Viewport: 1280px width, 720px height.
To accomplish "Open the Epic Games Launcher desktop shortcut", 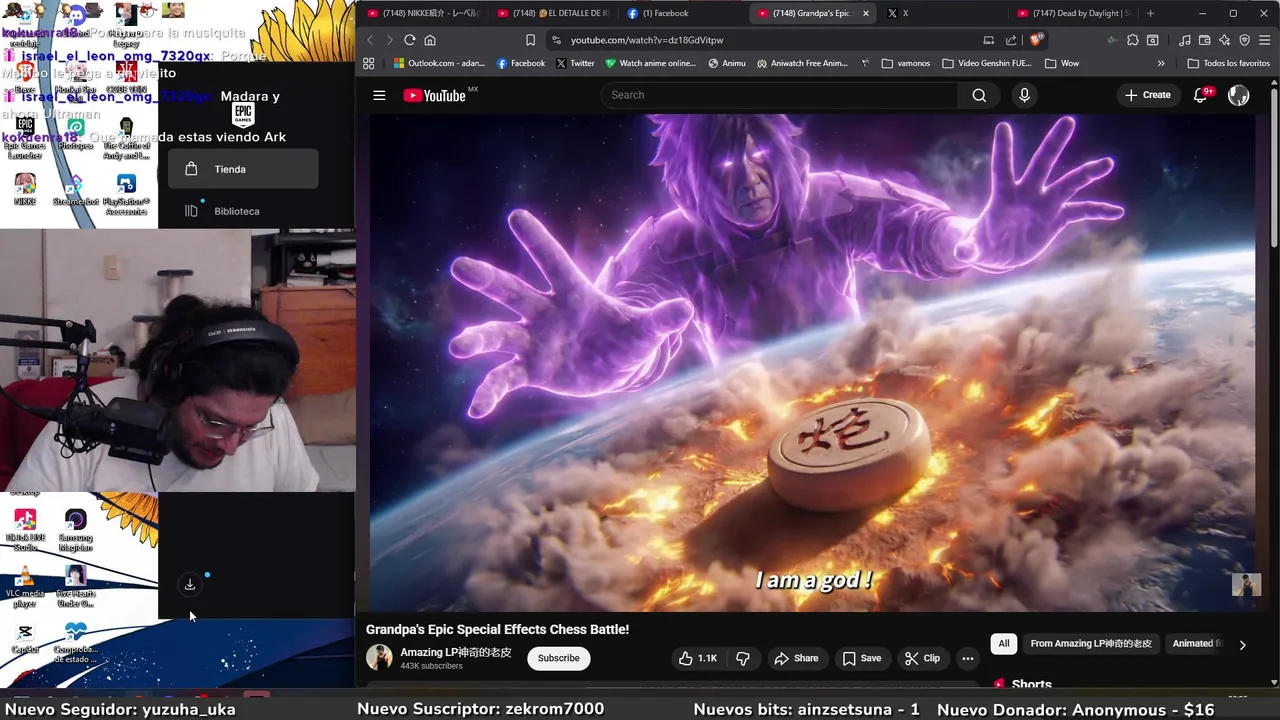I will pyautogui.click(x=25, y=138).
